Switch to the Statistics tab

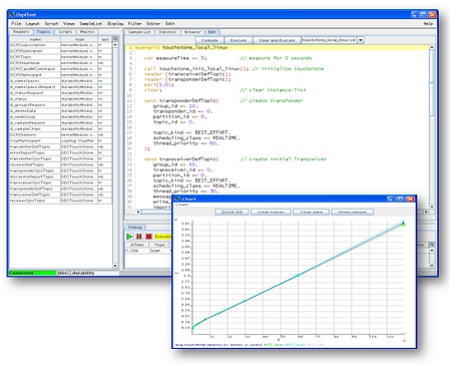click(x=167, y=32)
